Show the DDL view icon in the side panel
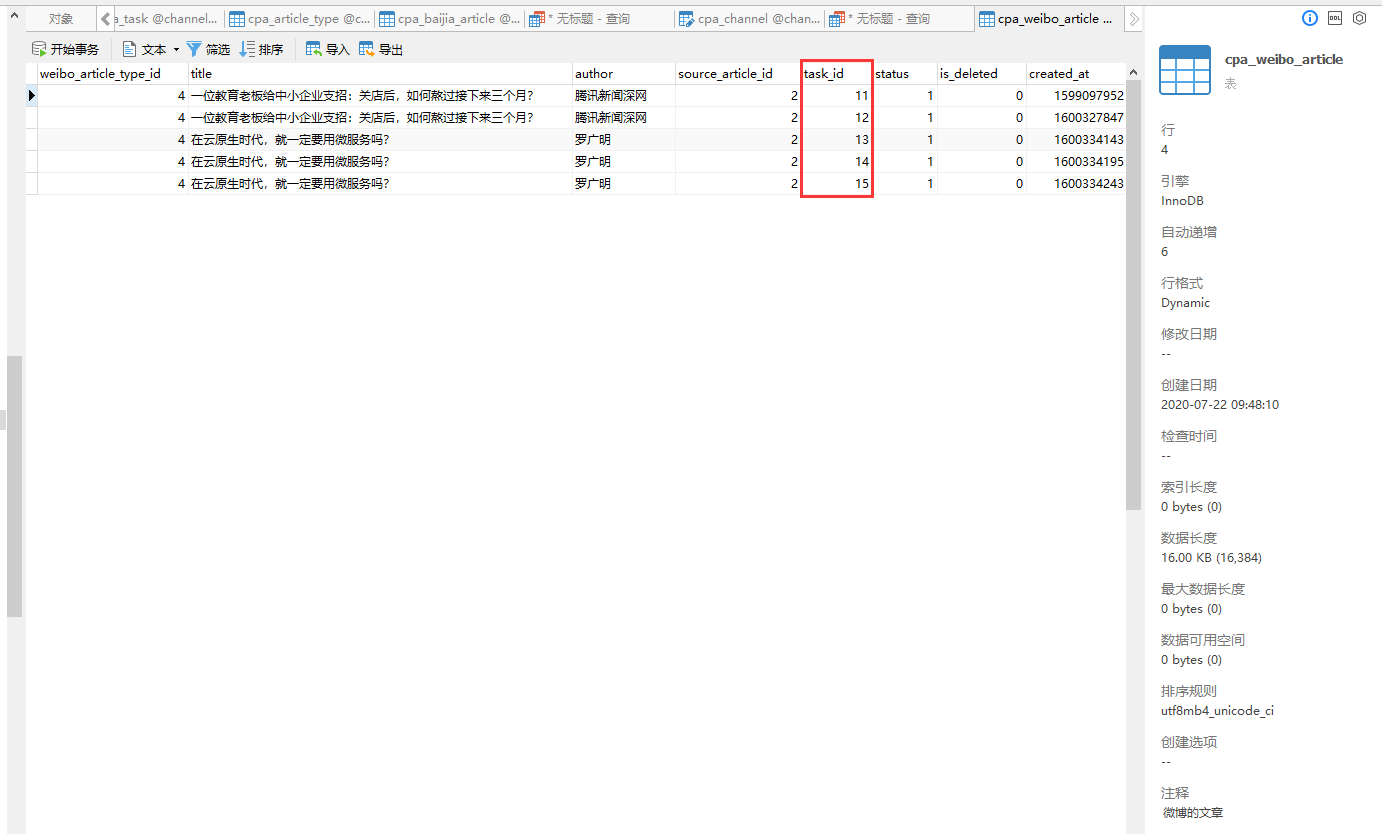The width and height of the screenshot is (1382, 834). pyautogui.click(x=1335, y=18)
